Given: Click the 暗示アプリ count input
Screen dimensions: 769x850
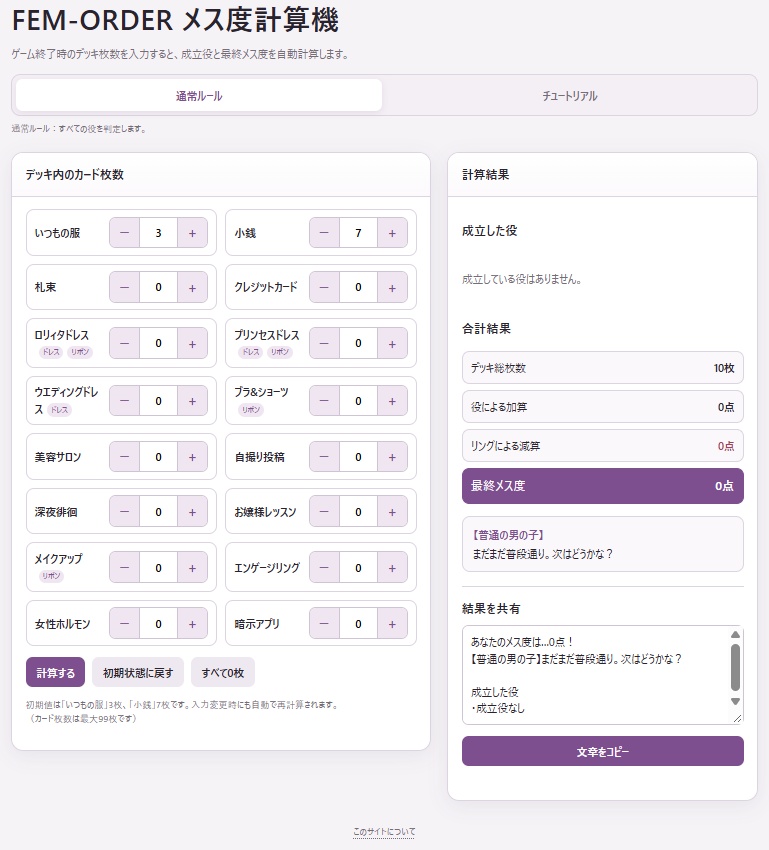Looking at the screenshot, I should pyautogui.click(x=358, y=624).
